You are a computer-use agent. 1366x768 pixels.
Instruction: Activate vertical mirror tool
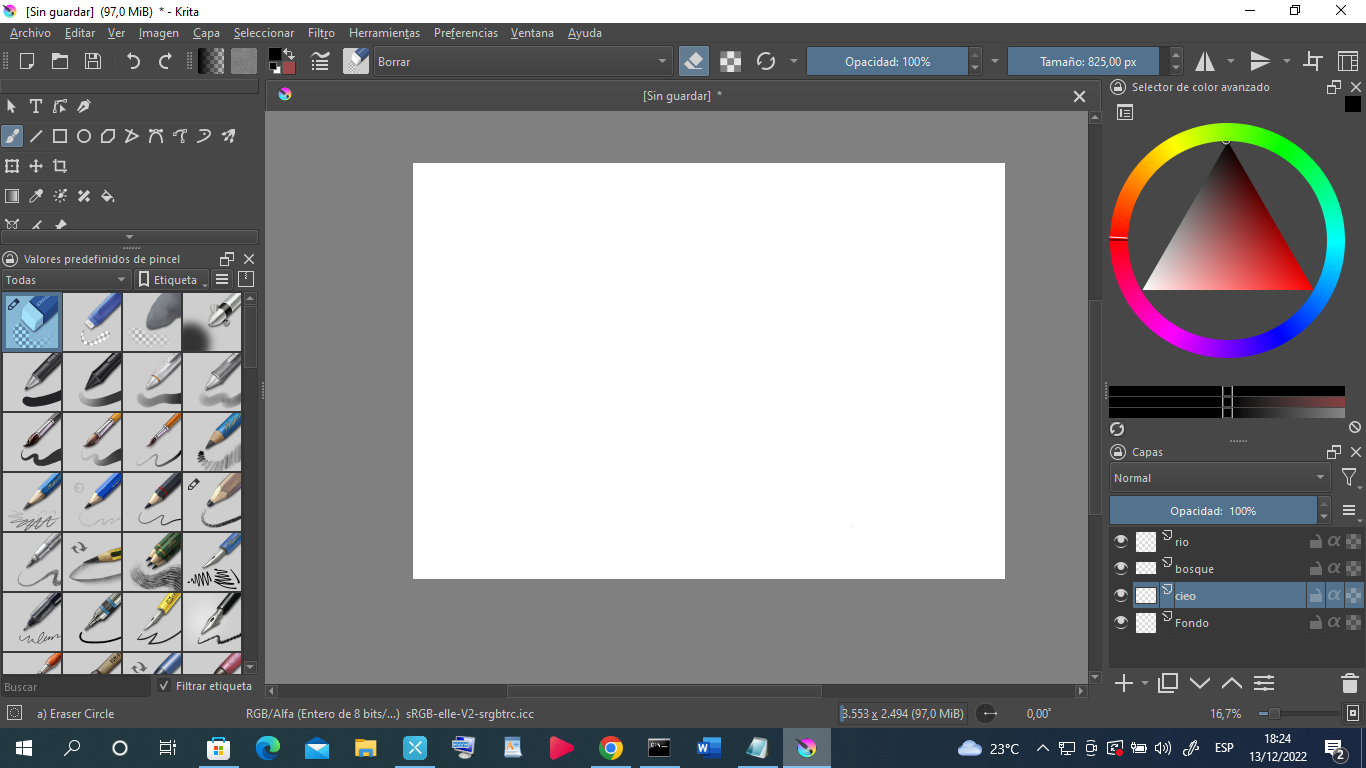tap(1260, 61)
